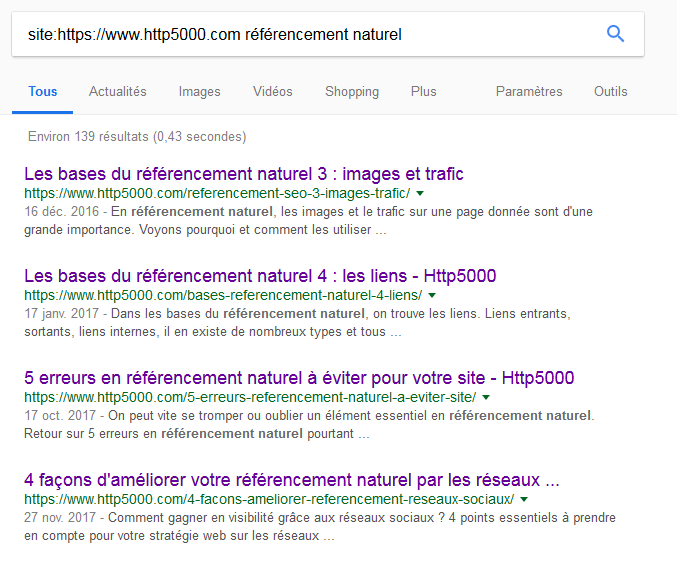The image size is (677, 566).
Task: Click the green URL referencement-seo-3-images-trafic
Action: point(217,193)
